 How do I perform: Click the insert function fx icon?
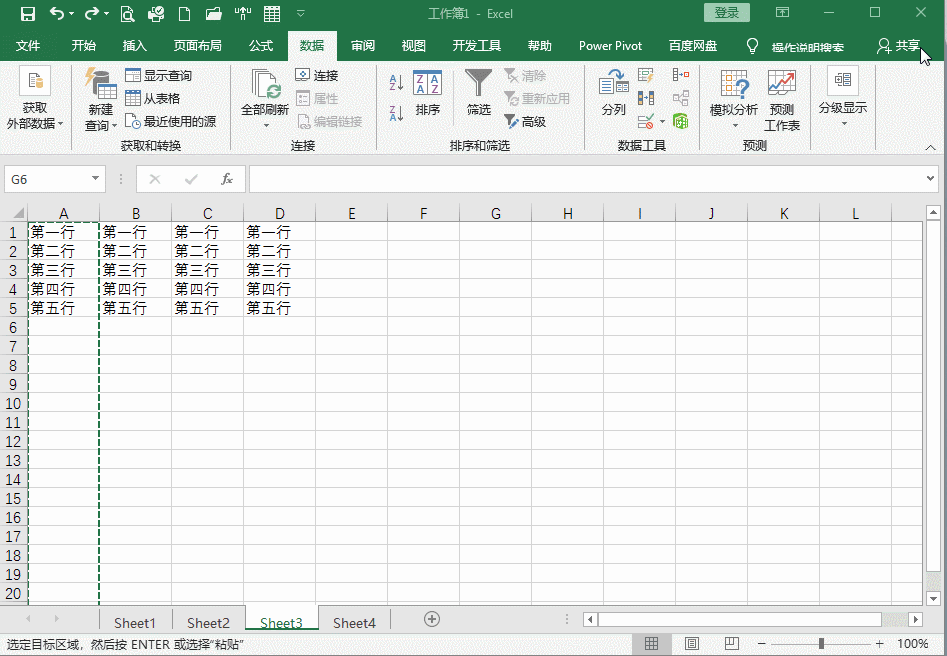[227, 179]
